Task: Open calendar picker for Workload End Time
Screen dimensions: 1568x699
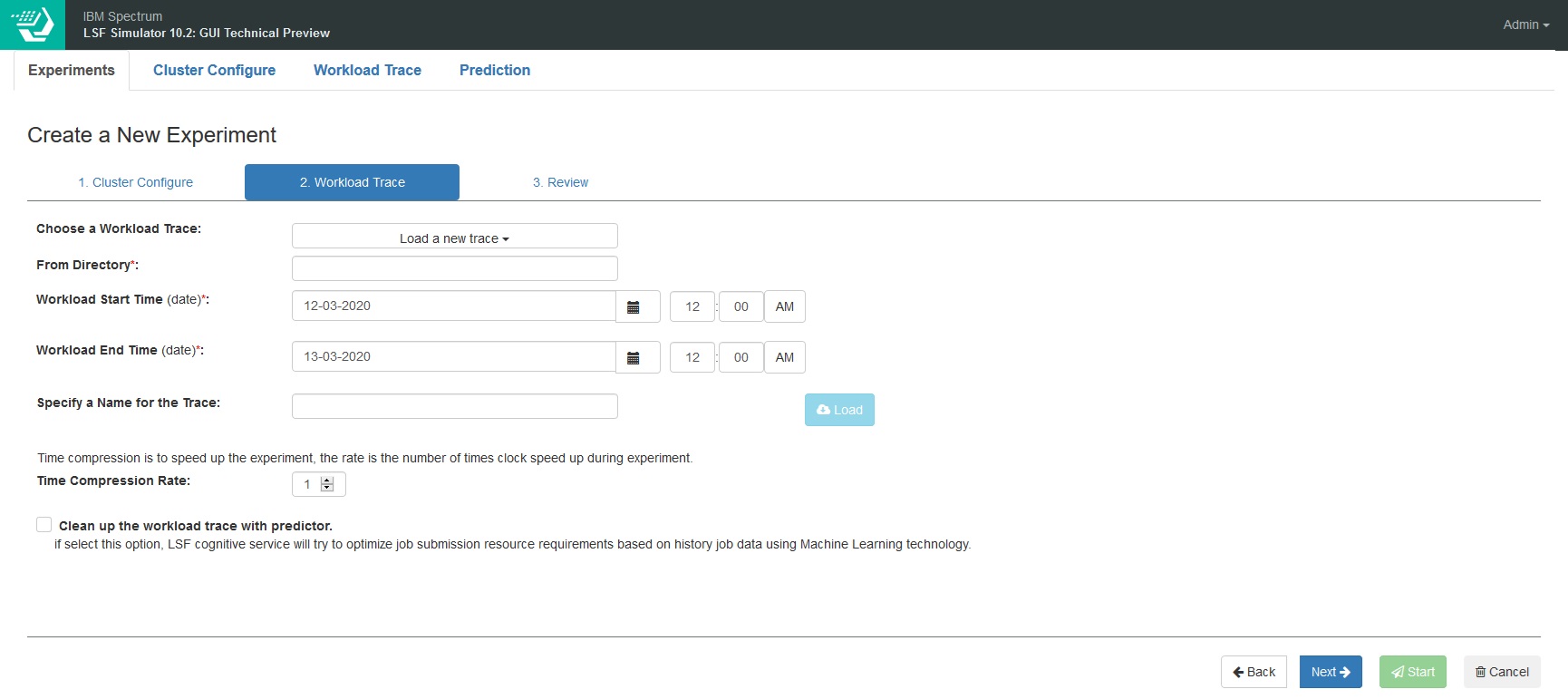Action: tap(638, 357)
